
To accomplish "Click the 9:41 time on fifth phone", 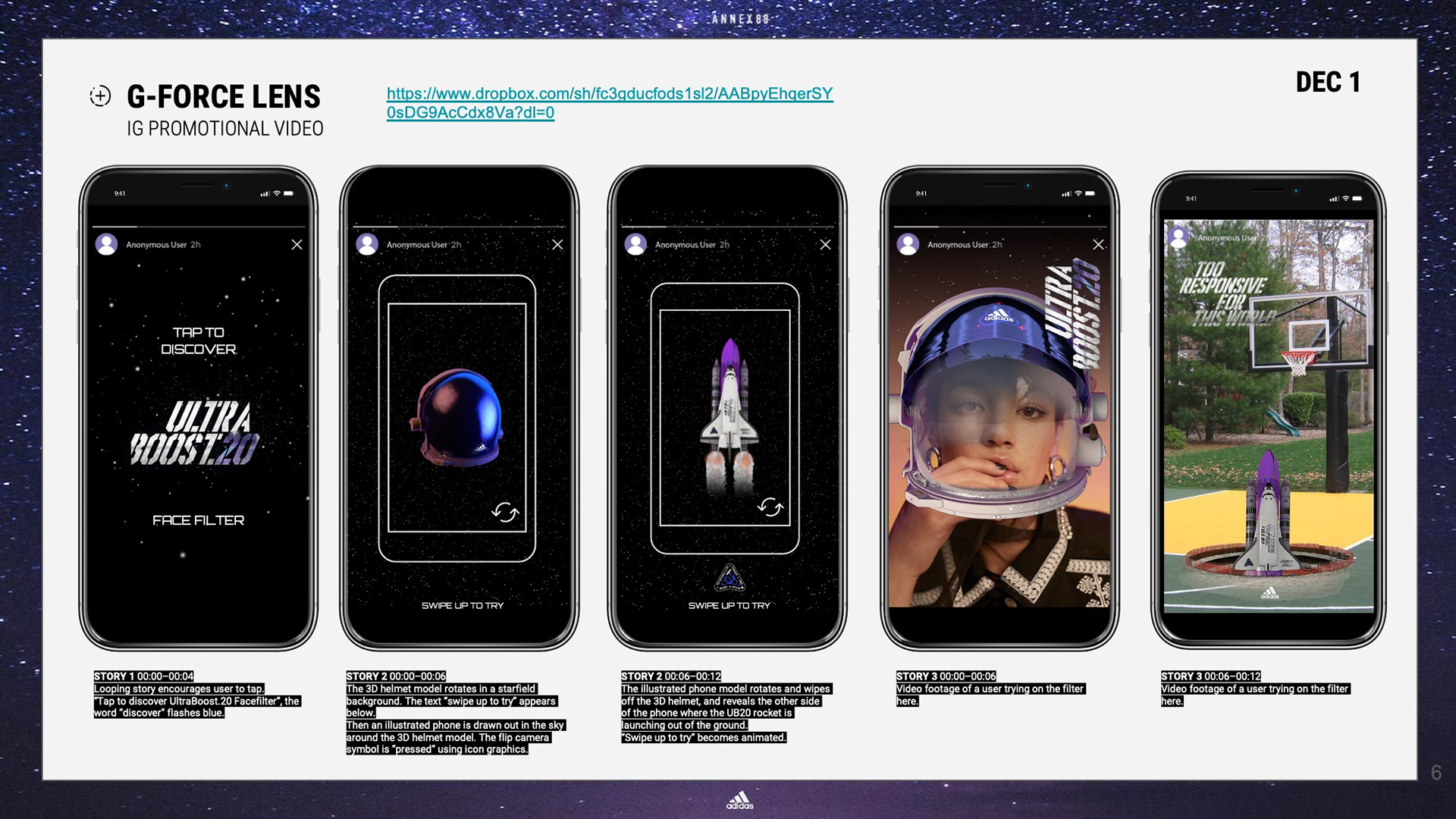I will coord(1191,199).
